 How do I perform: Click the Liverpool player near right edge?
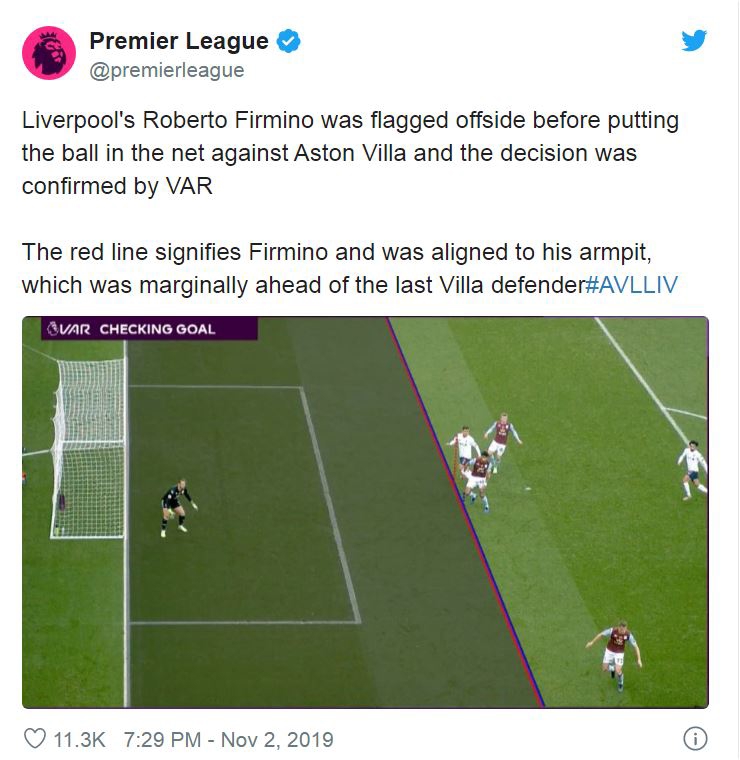click(693, 470)
